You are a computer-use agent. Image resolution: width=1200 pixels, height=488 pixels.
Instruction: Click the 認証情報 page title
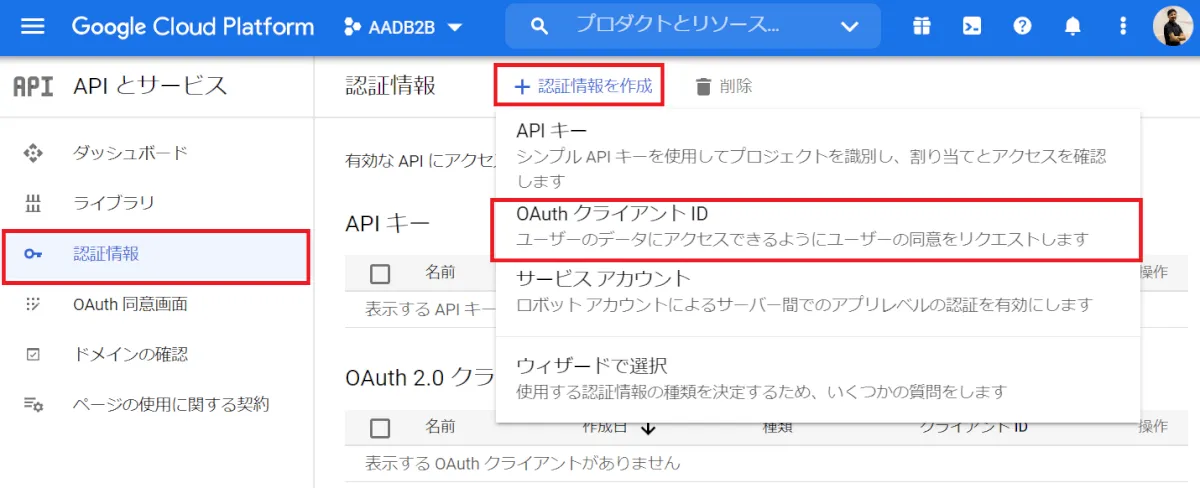(390, 86)
